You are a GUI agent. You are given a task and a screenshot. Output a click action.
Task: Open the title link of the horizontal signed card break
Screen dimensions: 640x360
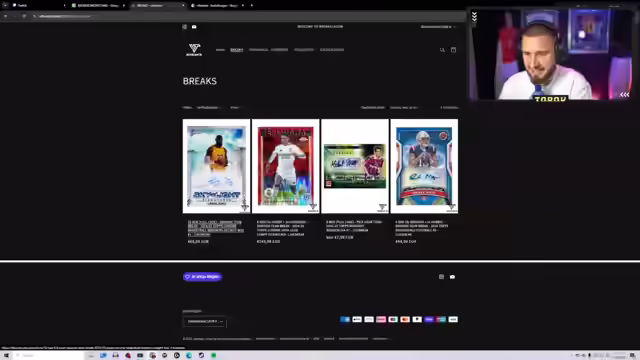tap(354, 226)
